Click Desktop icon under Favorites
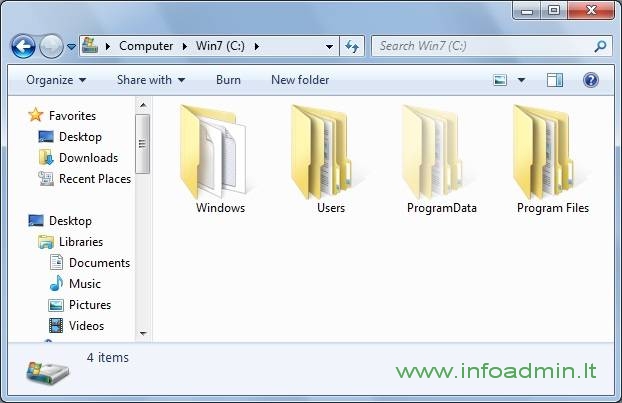Viewport: 622px width, 403px height. pyautogui.click(x=46, y=137)
